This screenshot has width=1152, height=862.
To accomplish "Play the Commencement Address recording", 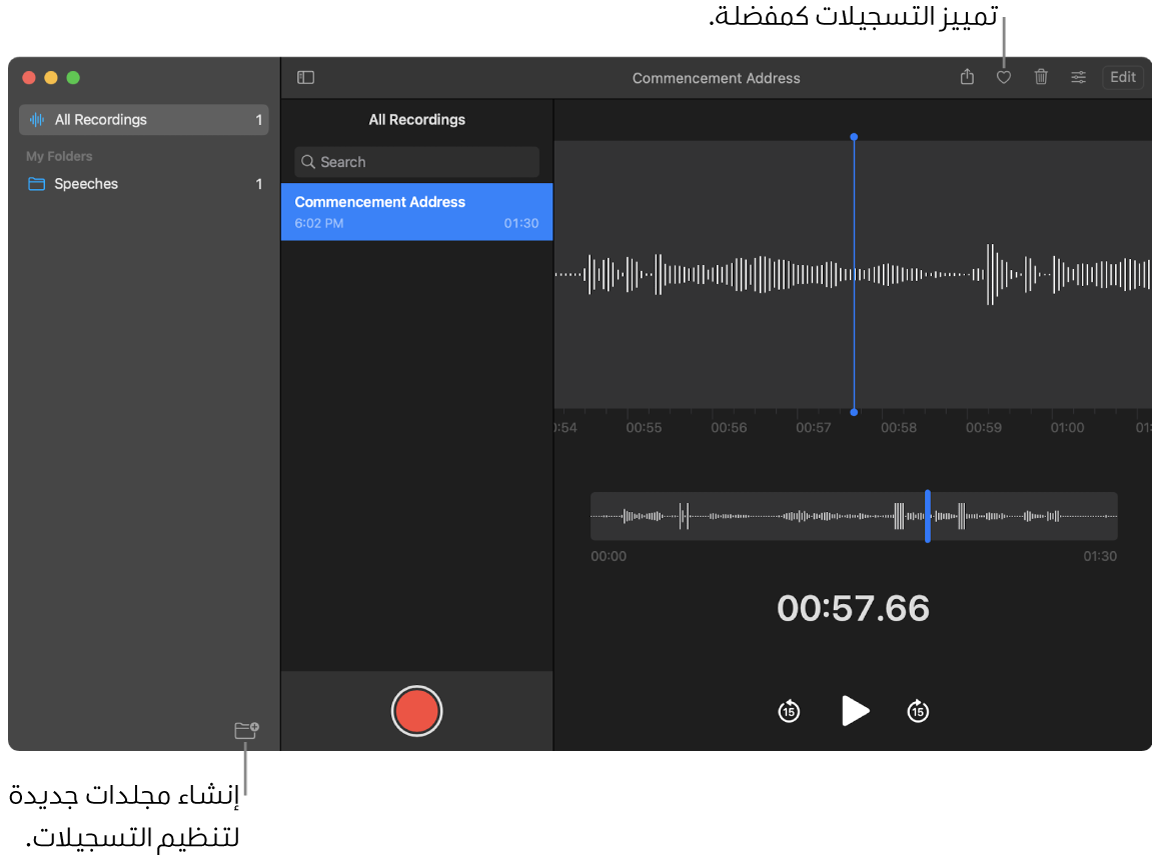I will (x=855, y=711).
